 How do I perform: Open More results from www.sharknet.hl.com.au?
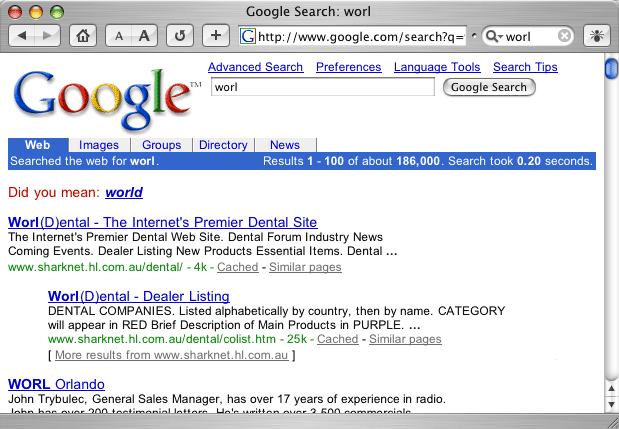(172, 355)
